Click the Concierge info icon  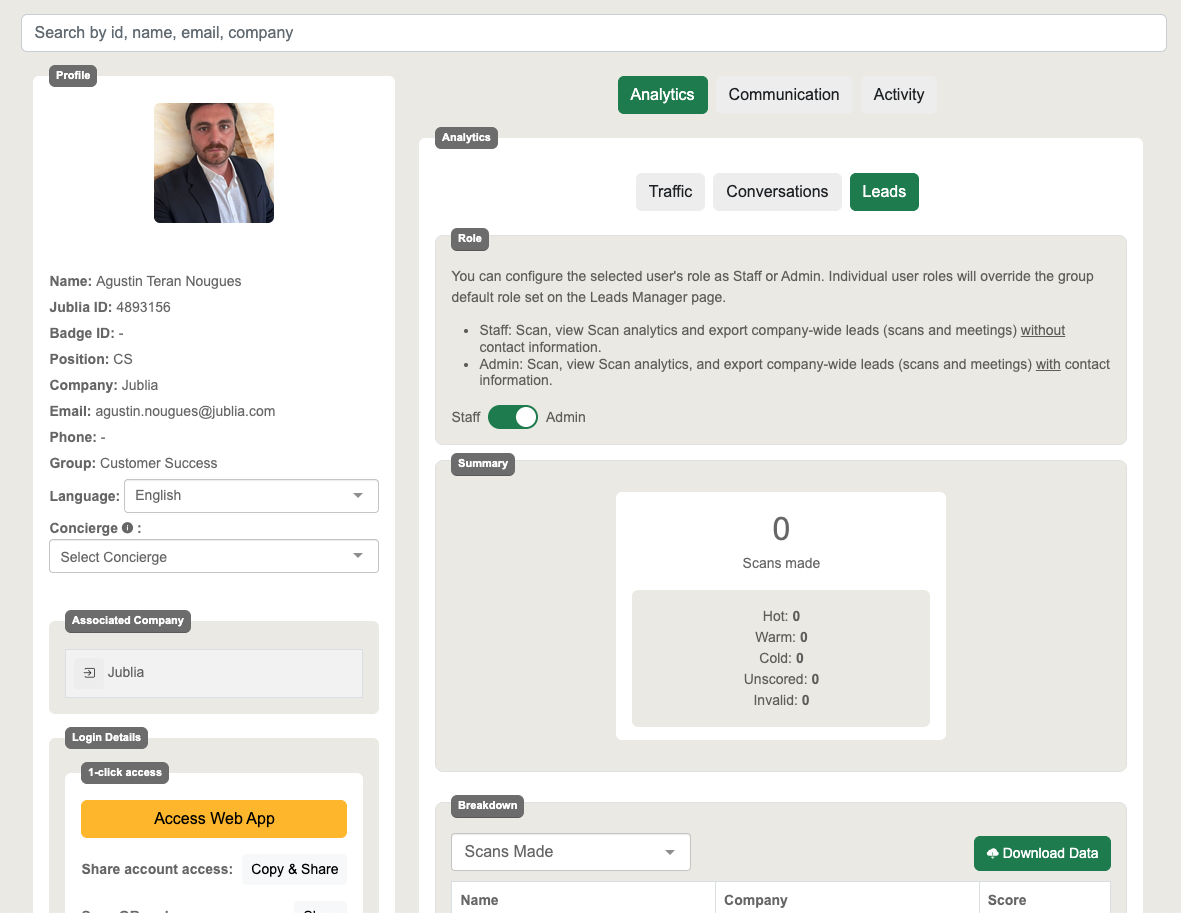coord(127,528)
